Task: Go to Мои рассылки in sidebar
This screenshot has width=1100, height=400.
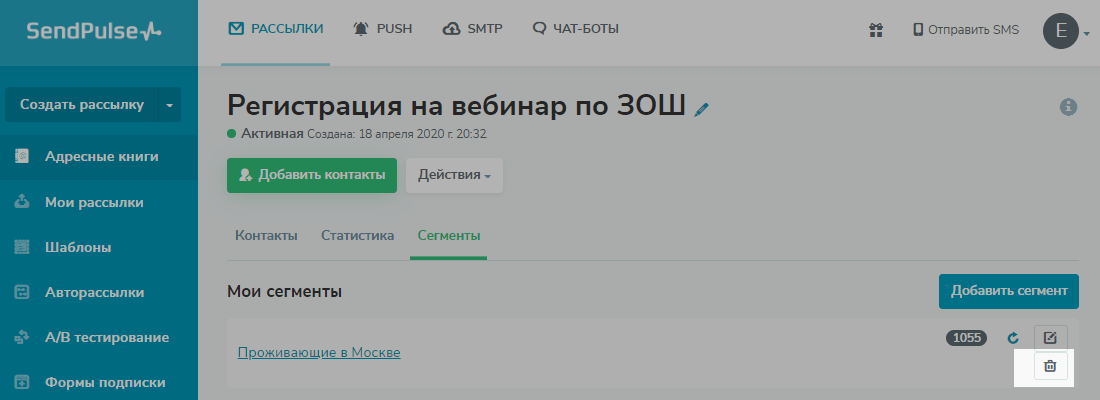Action: pos(99,203)
